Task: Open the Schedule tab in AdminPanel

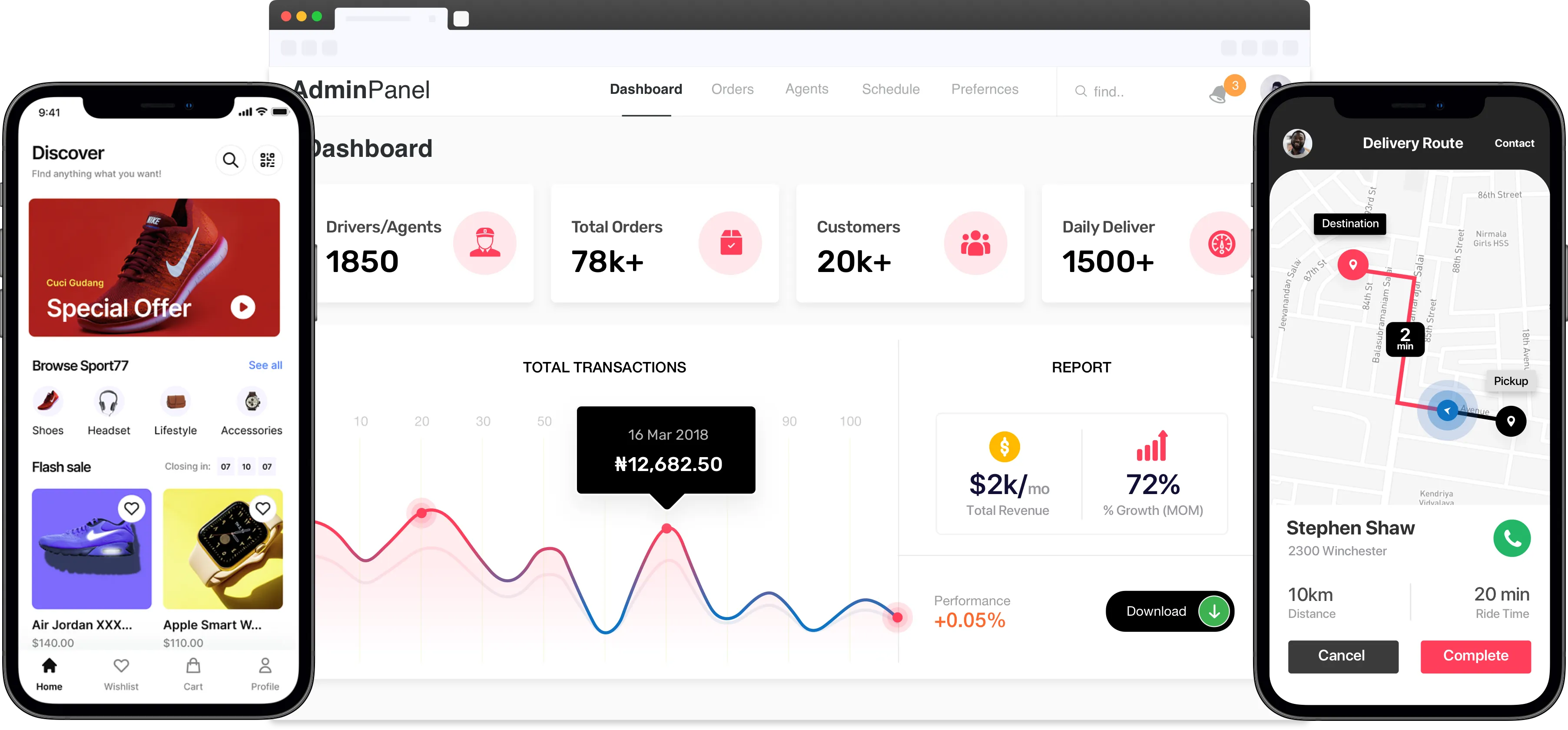Action: click(x=891, y=90)
